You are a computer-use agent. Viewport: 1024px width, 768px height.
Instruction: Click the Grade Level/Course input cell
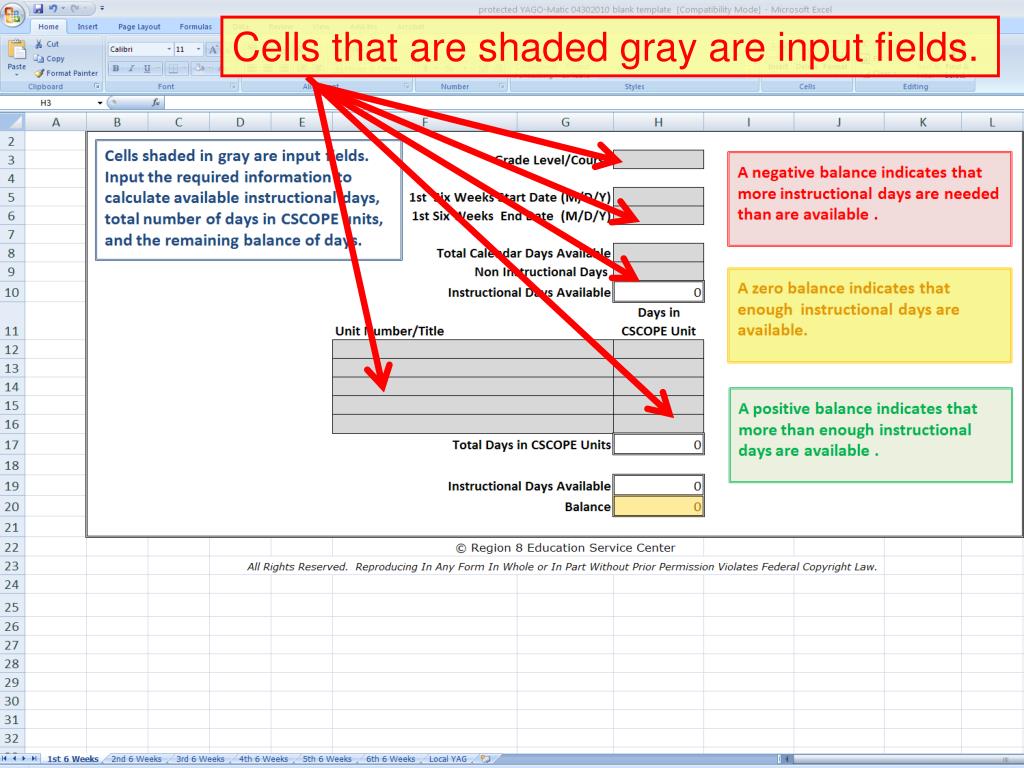[658, 159]
